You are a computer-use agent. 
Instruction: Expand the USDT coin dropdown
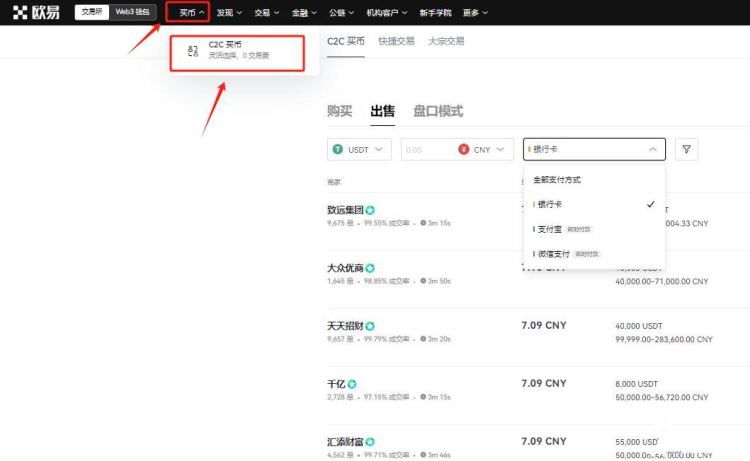click(359, 149)
